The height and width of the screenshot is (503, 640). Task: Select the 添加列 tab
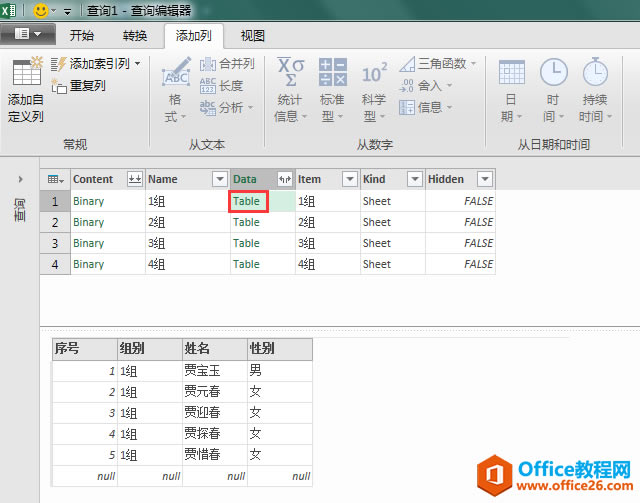194,36
